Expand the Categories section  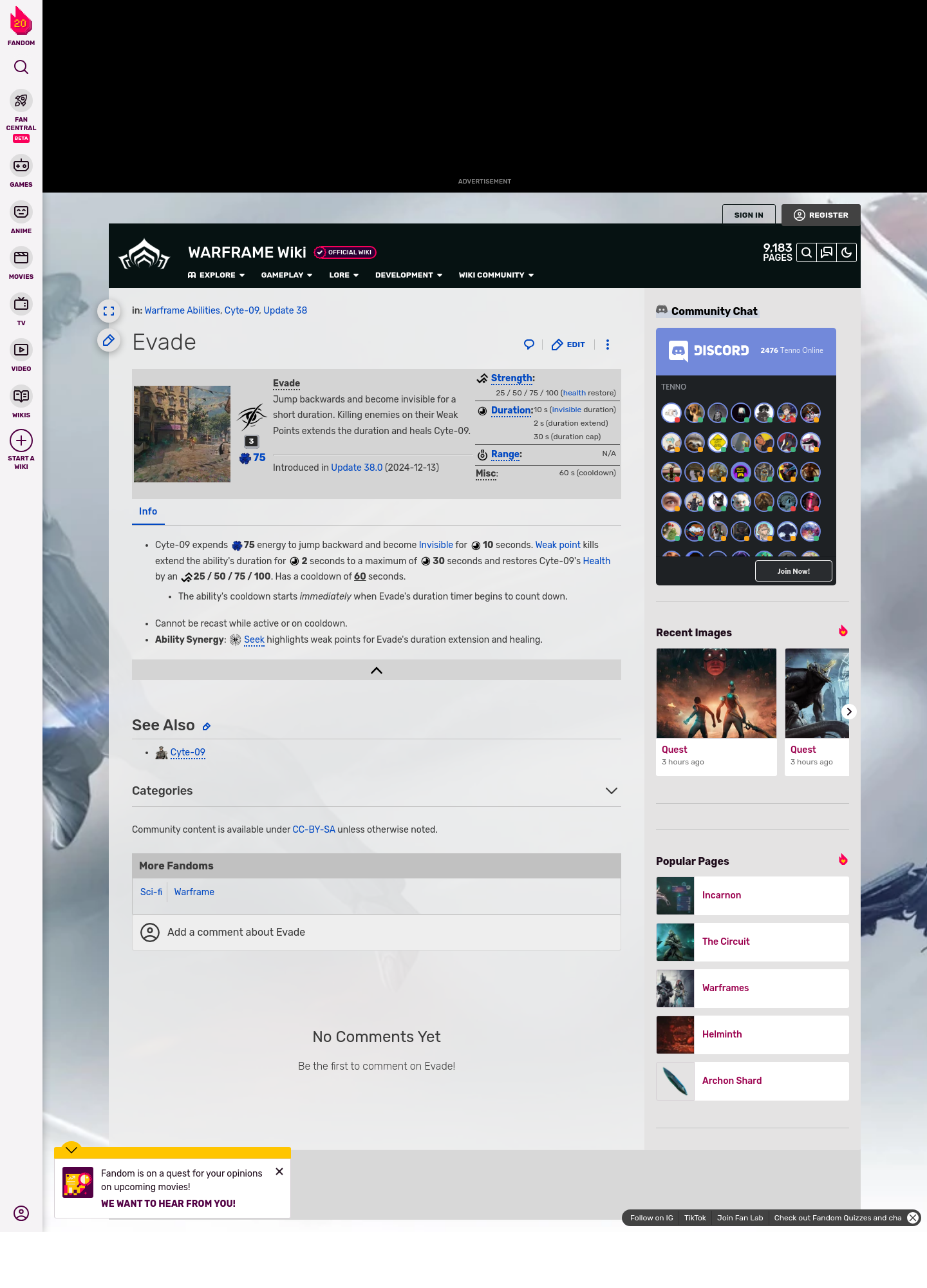click(612, 791)
